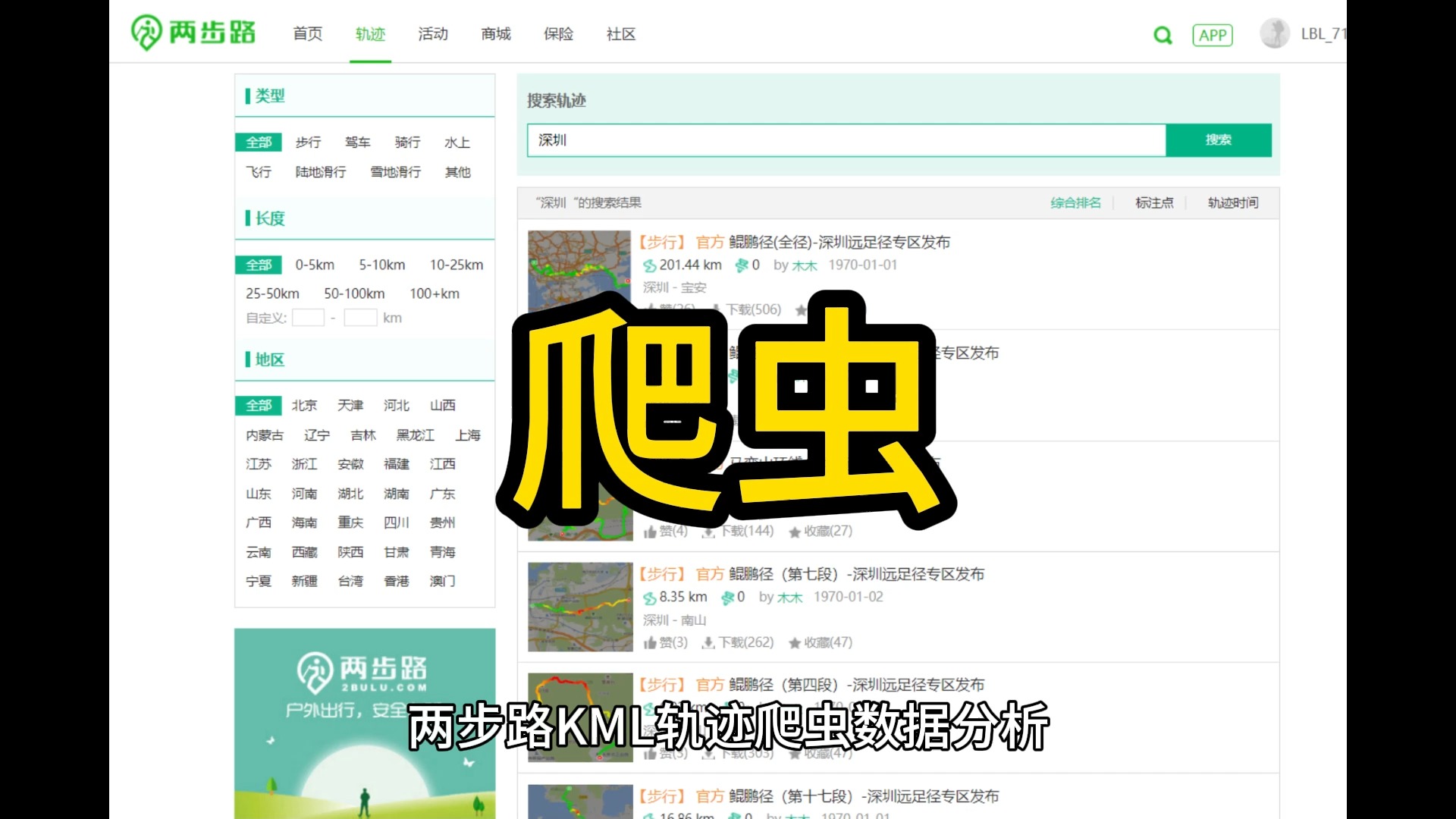Click the 赞 thumbs-up icon on 鲲鹏径(全径)
The width and height of the screenshot is (1456, 819).
[651, 309]
